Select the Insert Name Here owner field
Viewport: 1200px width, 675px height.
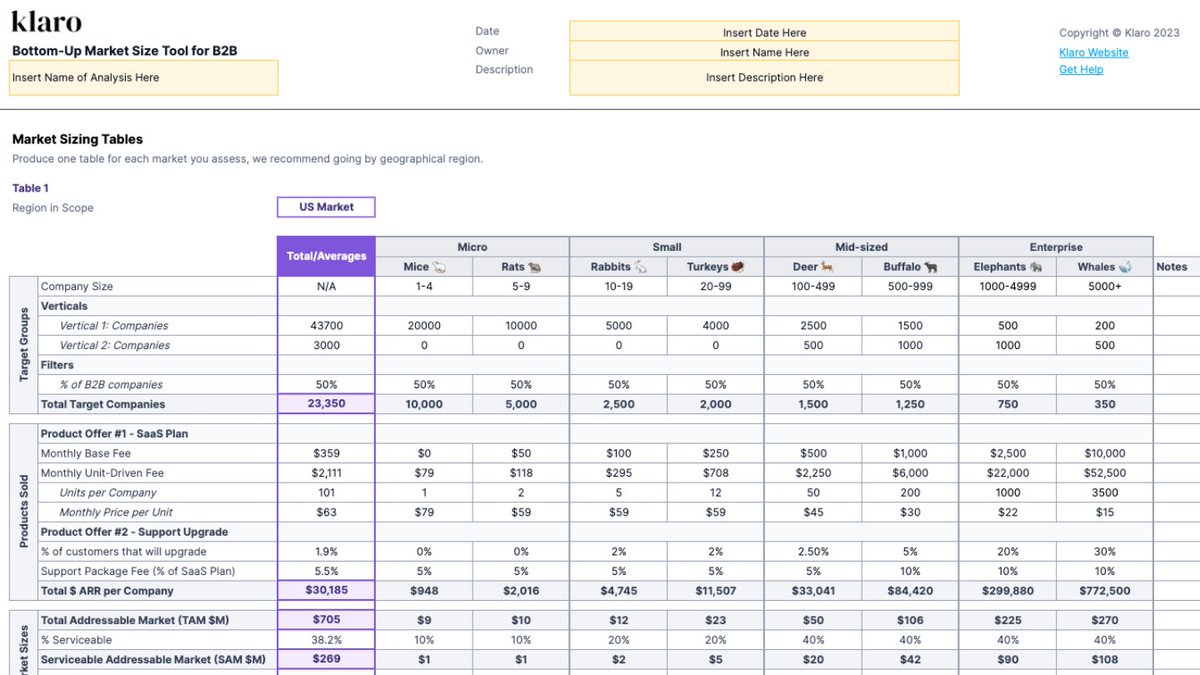tap(764, 52)
